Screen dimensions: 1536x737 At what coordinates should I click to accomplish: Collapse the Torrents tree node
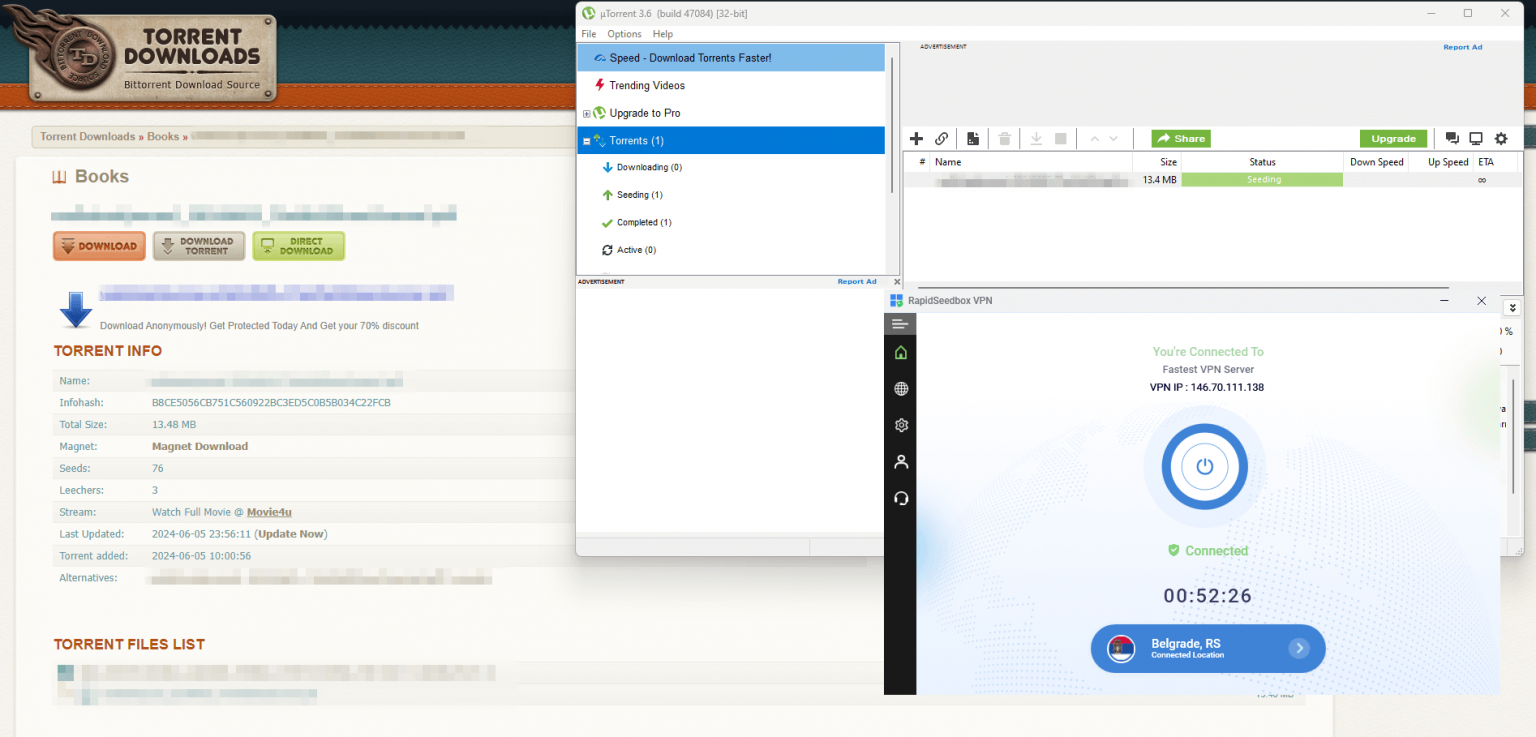(587, 141)
